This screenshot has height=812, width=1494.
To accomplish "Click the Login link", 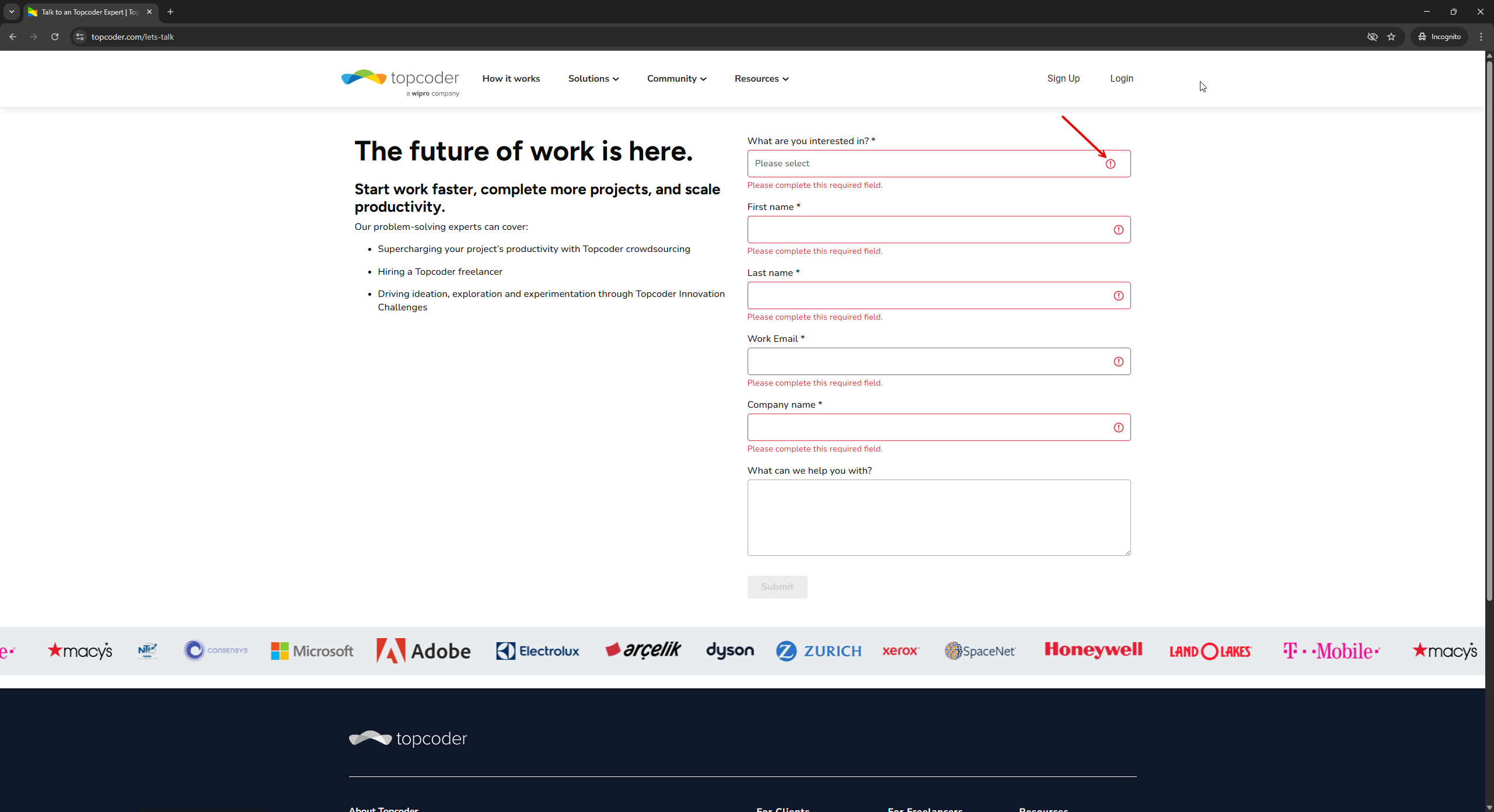I will tap(1121, 78).
